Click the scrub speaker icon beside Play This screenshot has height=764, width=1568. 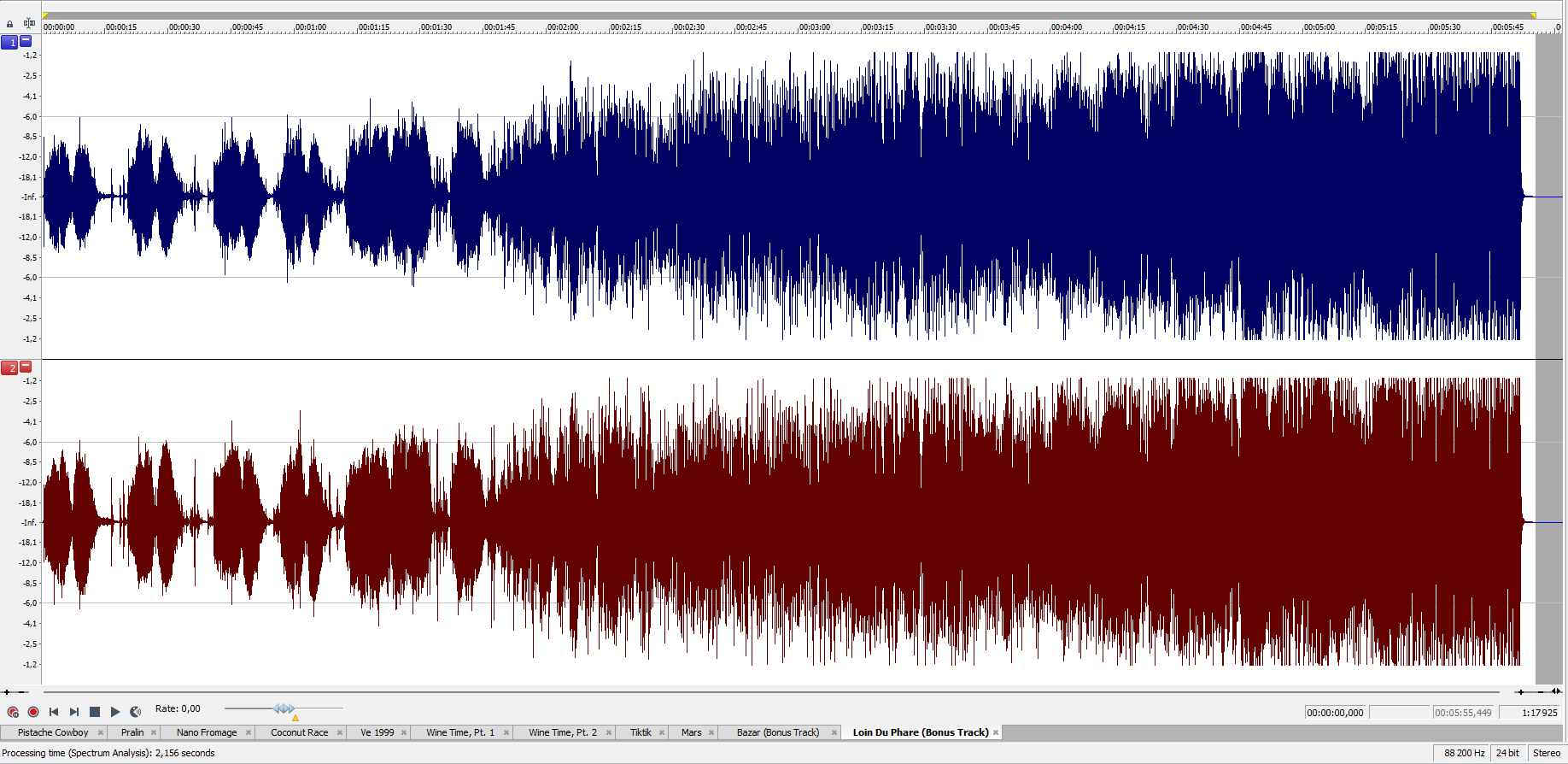pyautogui.click(x=136, y=712)
